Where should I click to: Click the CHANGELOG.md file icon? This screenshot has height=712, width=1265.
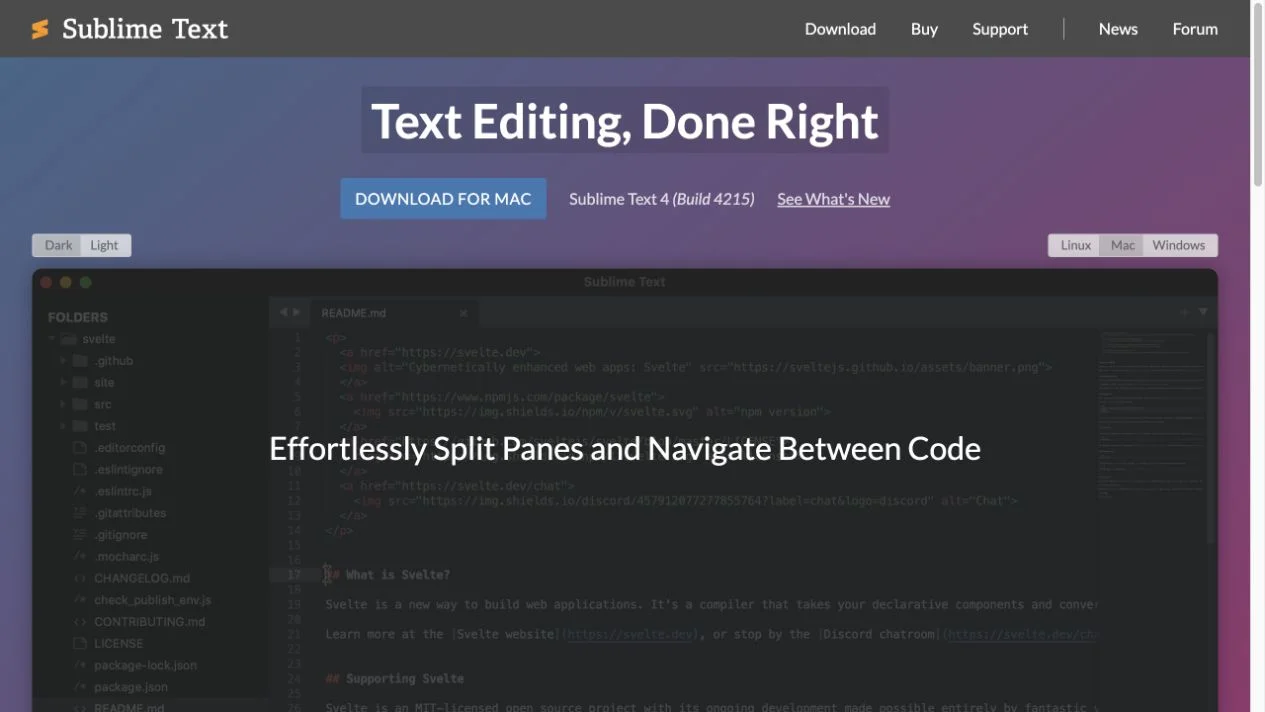click(80, 578)
